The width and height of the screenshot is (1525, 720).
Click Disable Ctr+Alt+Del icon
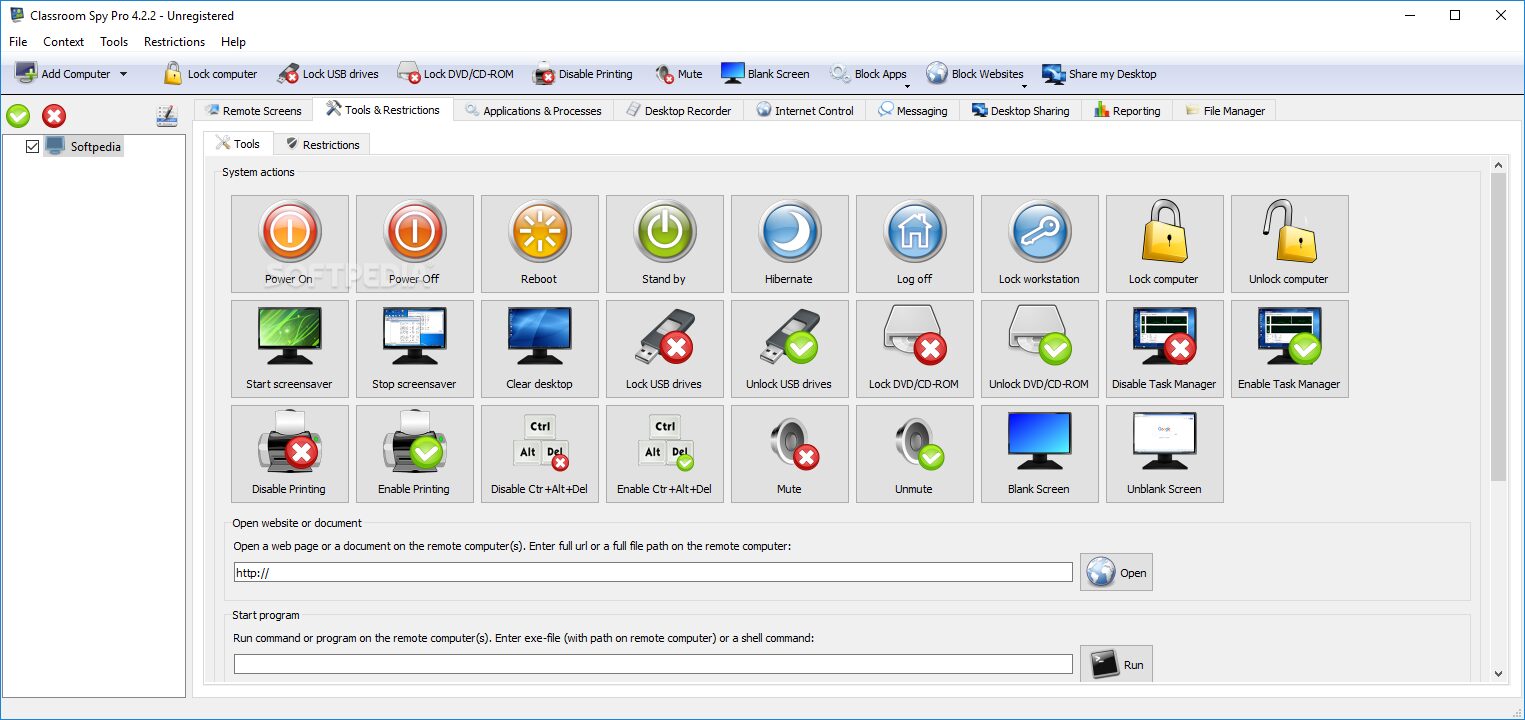(x=539, y=453)
